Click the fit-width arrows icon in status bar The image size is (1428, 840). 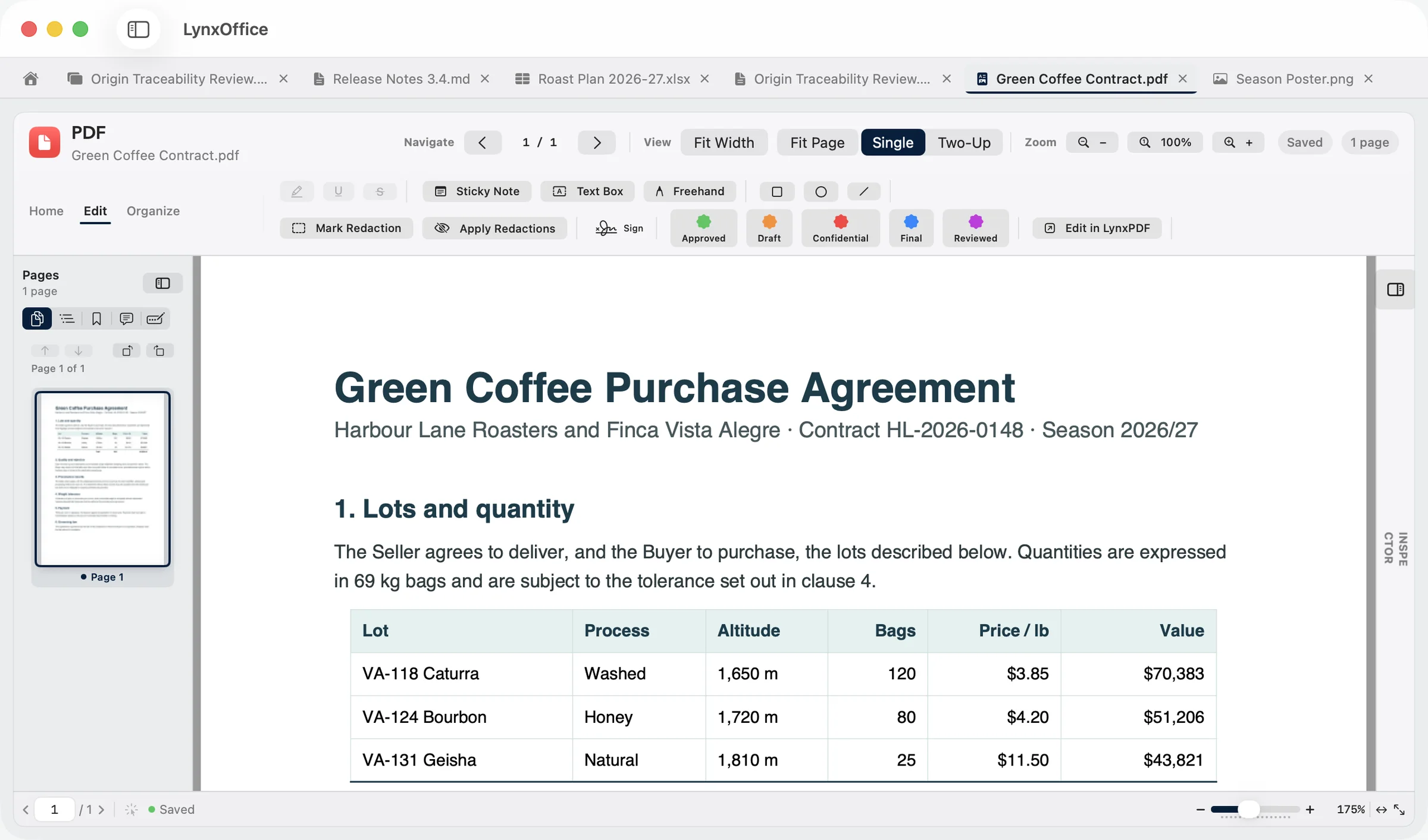(1381, 809)
